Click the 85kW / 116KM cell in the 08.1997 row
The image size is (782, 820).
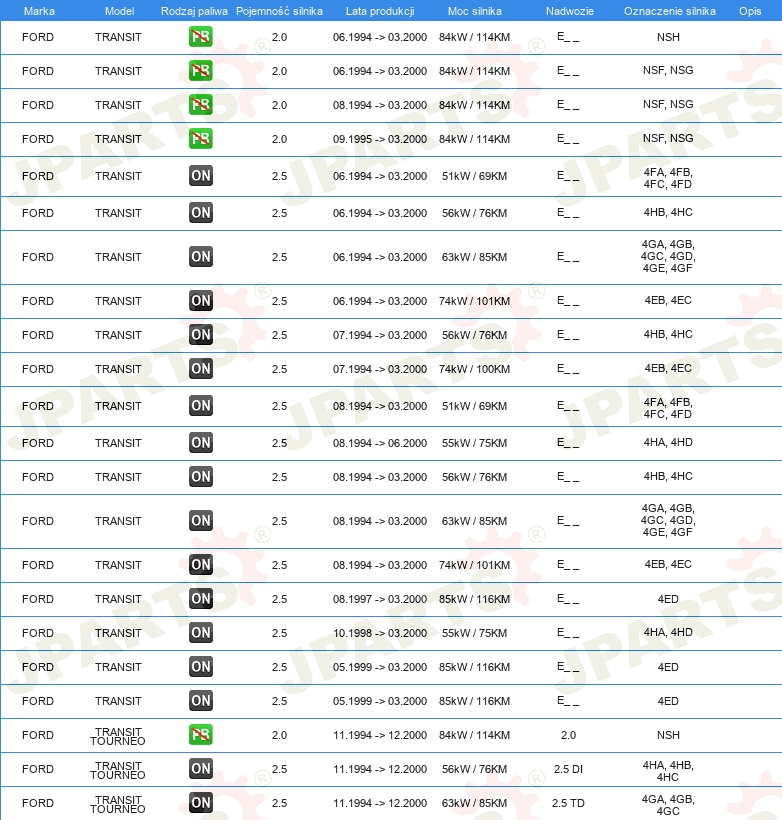click(x=474, y=599)
